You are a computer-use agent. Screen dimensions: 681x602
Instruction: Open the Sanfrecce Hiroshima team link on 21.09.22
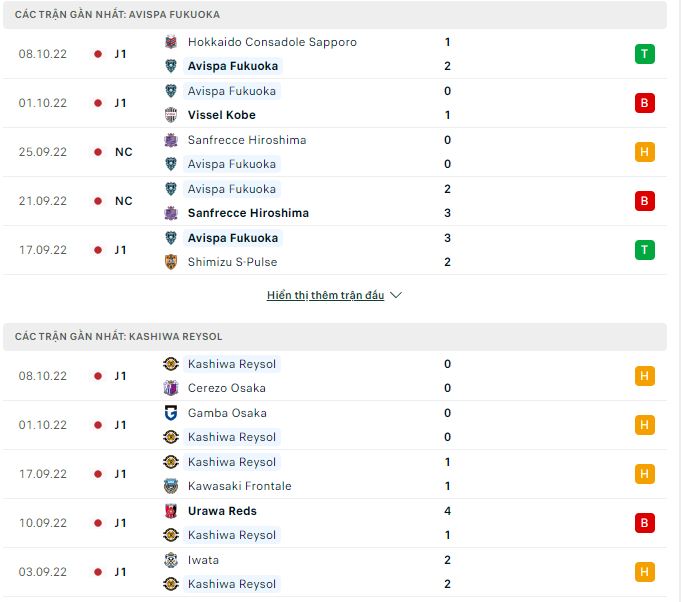pos(248,213)
